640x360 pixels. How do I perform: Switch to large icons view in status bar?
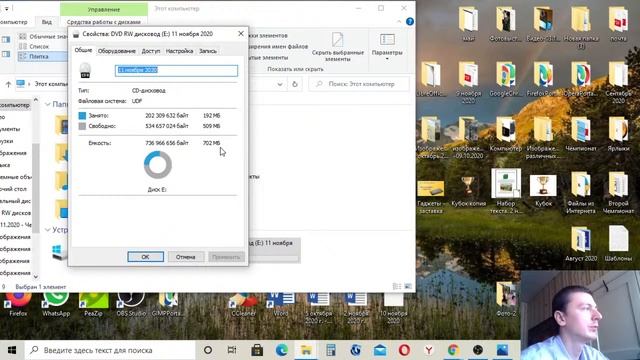(x=408, y=287)
